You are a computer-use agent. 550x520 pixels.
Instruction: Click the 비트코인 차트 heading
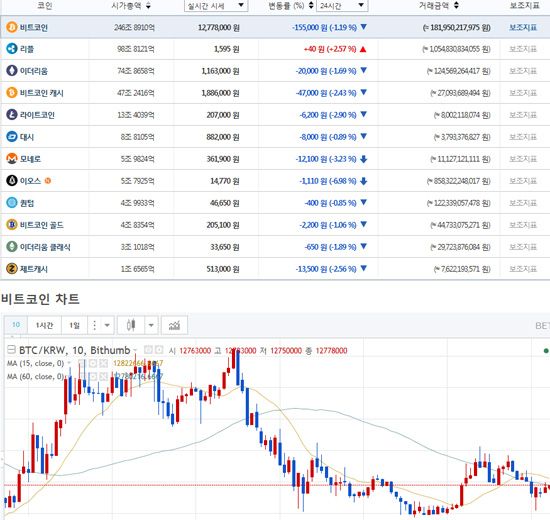pyautogui.click(x=40, y=299)
